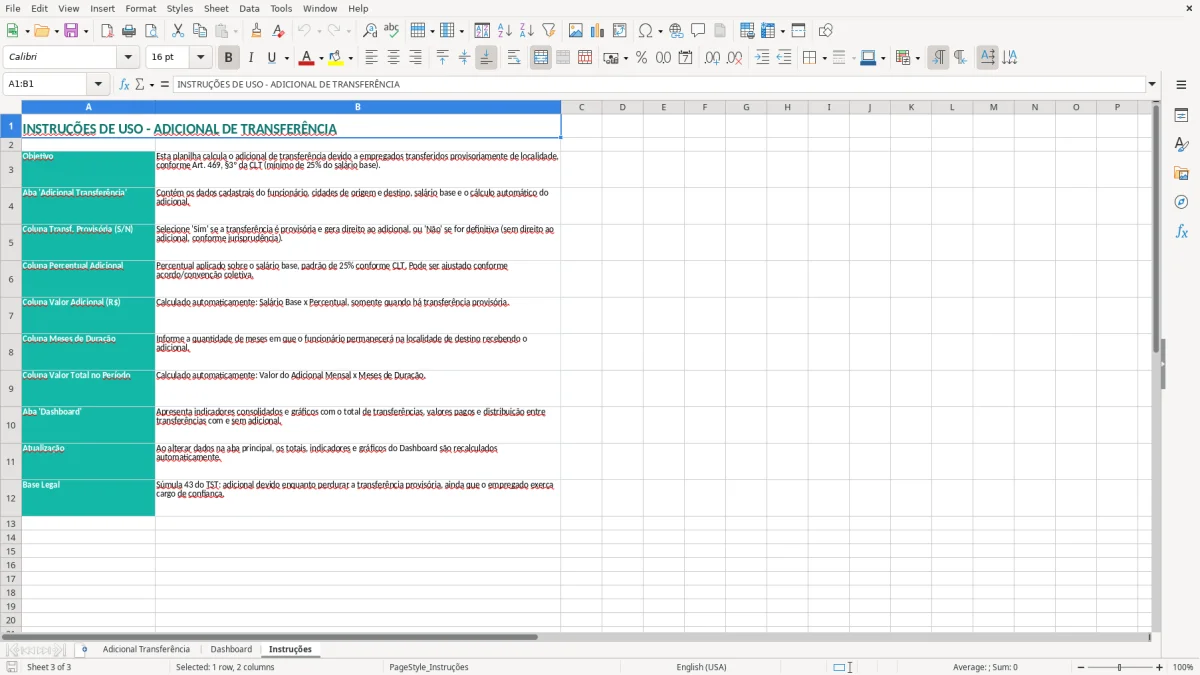Viewport: 1200px width, 675px height.
Task: Click the Add Decimal Place icon
Action: pos(712,58)
